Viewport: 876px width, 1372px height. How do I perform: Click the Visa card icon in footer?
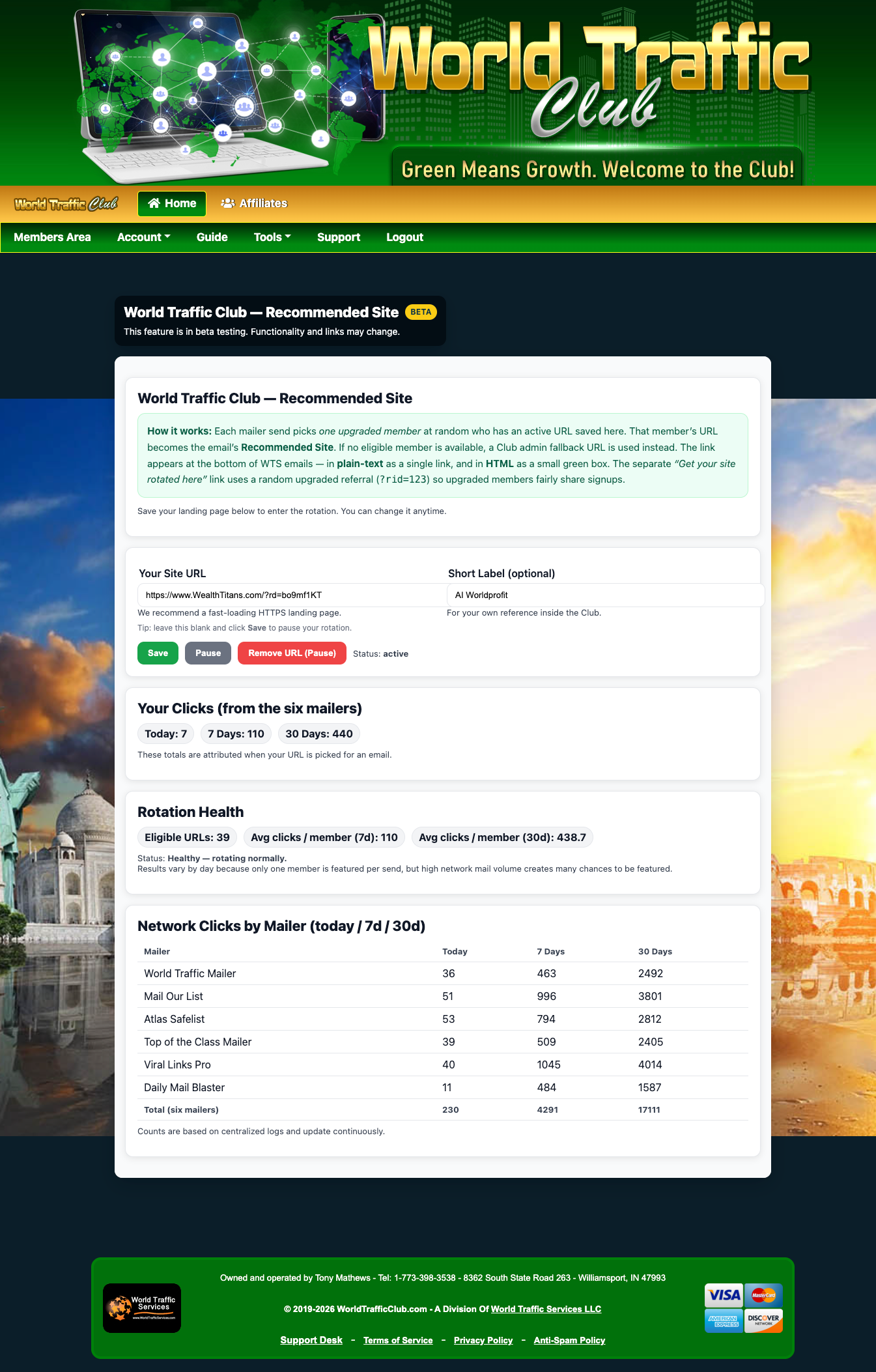tap(724, 1295)
